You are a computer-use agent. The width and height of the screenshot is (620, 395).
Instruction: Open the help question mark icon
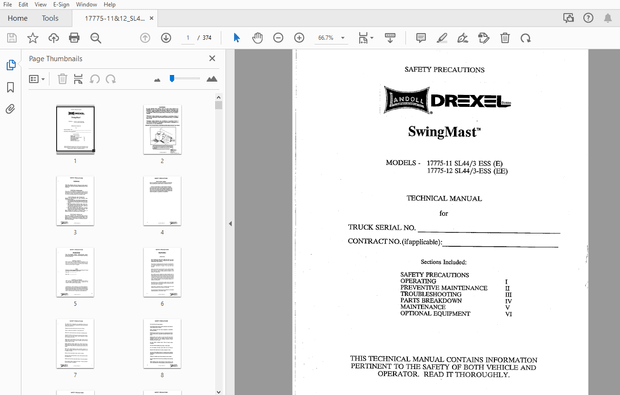coord(588,18)
